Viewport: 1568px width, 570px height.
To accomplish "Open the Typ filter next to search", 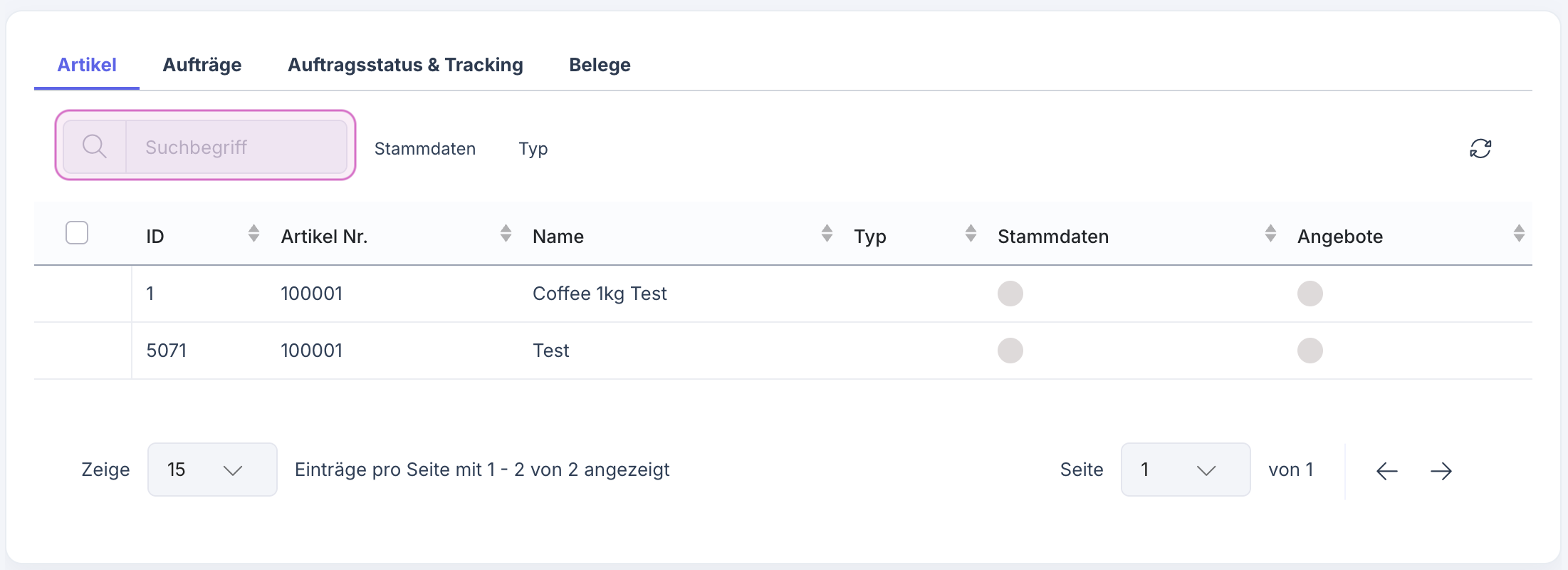I will tap(533, 149).
